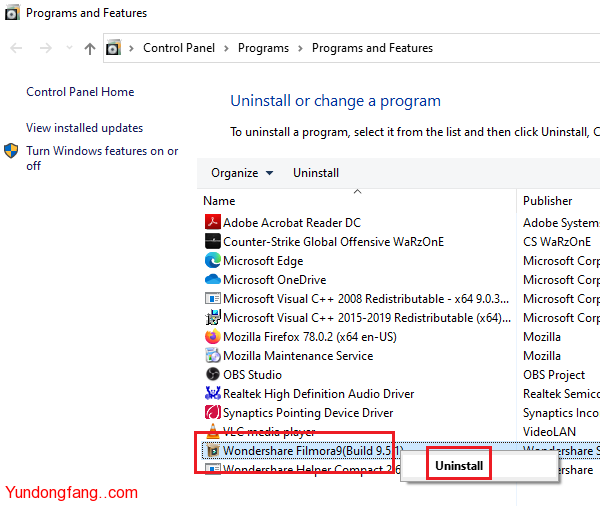This screenshot has width=600, height=506.
Task: Click the Mozilla Maintenance Service icon
Action: point(212,355)
